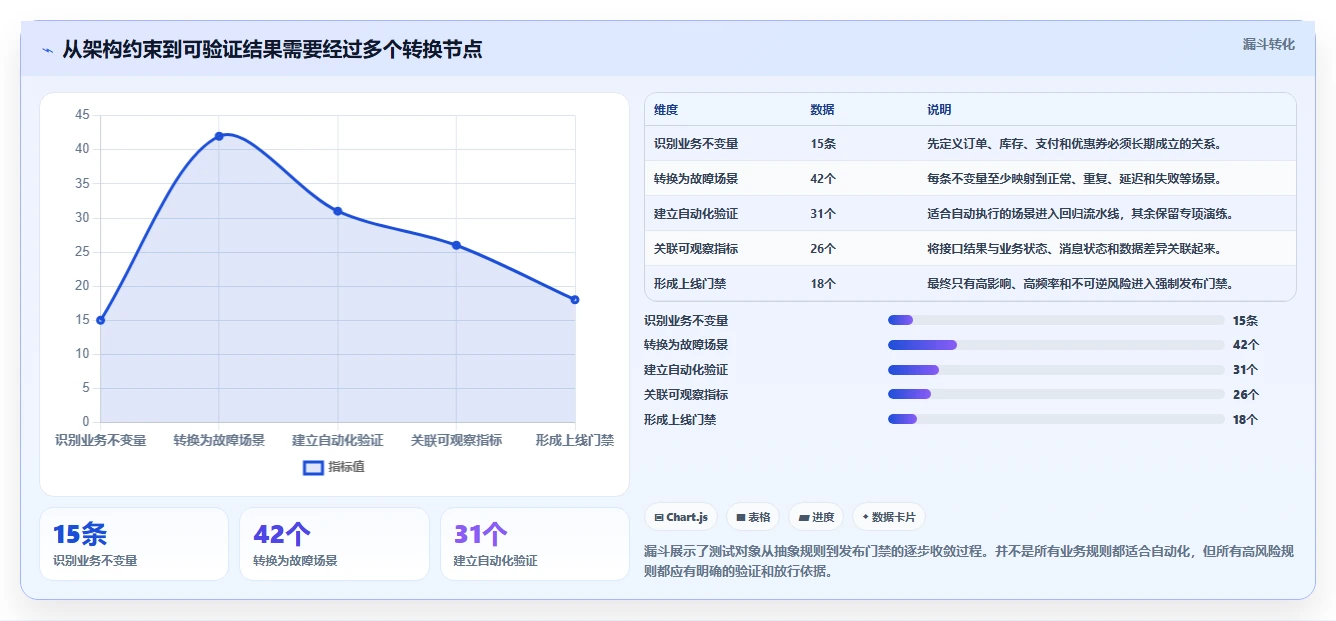
Task: Click table cell 建立自动化验证
Action: click(696, 214)
